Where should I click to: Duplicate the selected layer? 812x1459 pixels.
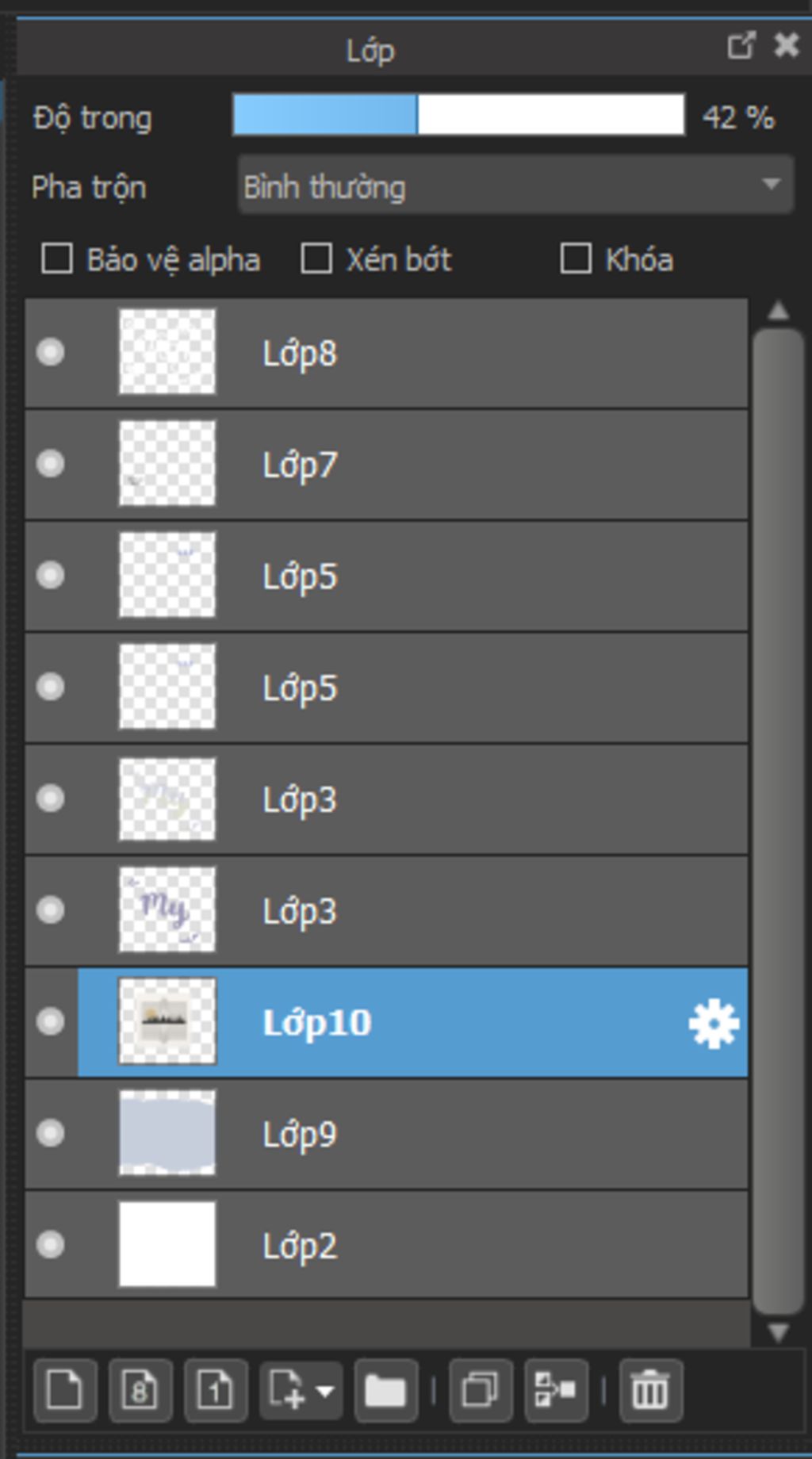click(x=480, y=1390)
